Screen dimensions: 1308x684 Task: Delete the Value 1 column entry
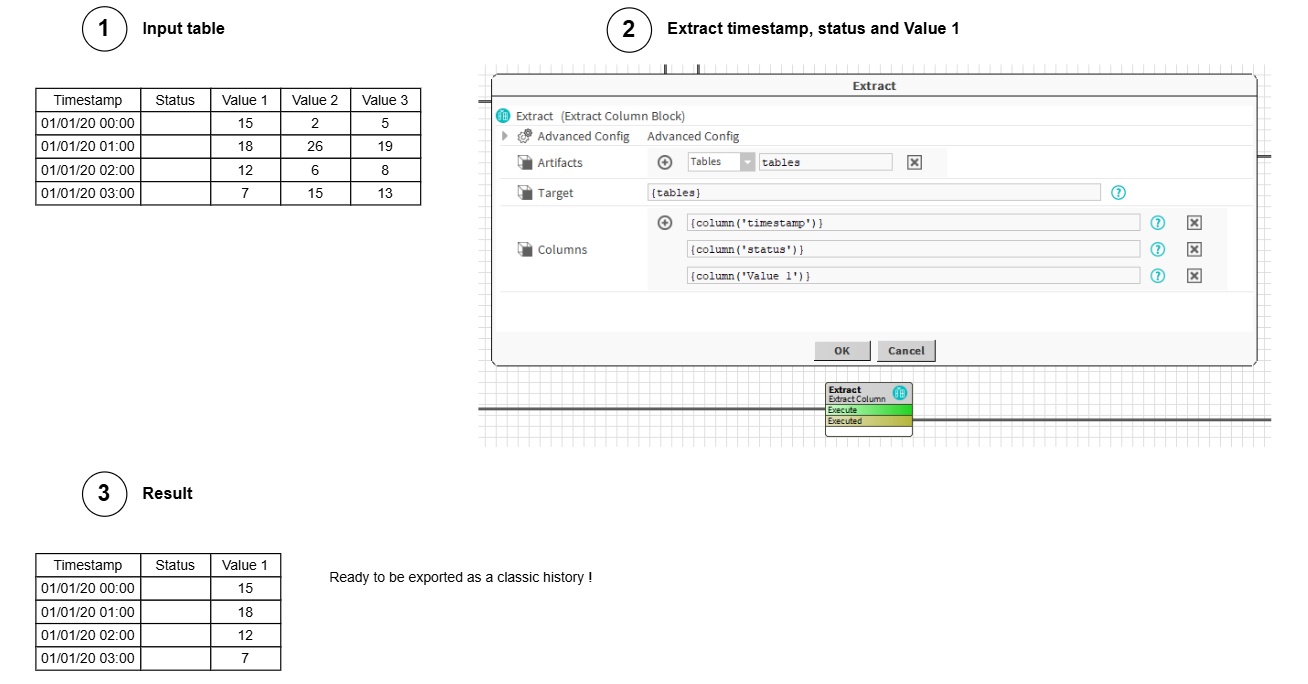click(x=1194, y=276)
